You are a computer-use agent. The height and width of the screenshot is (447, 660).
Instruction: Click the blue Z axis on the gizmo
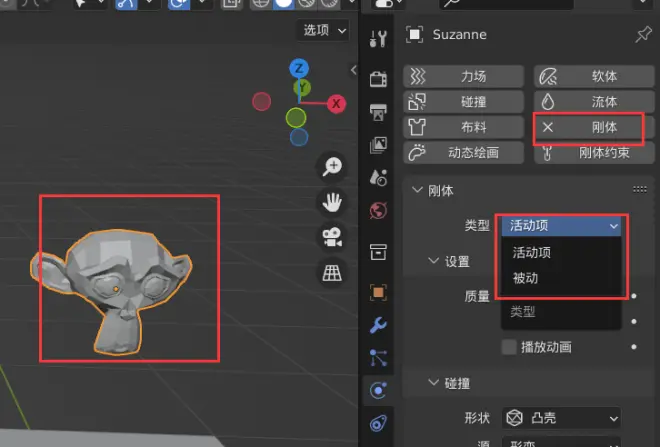[x=299, y=68]
